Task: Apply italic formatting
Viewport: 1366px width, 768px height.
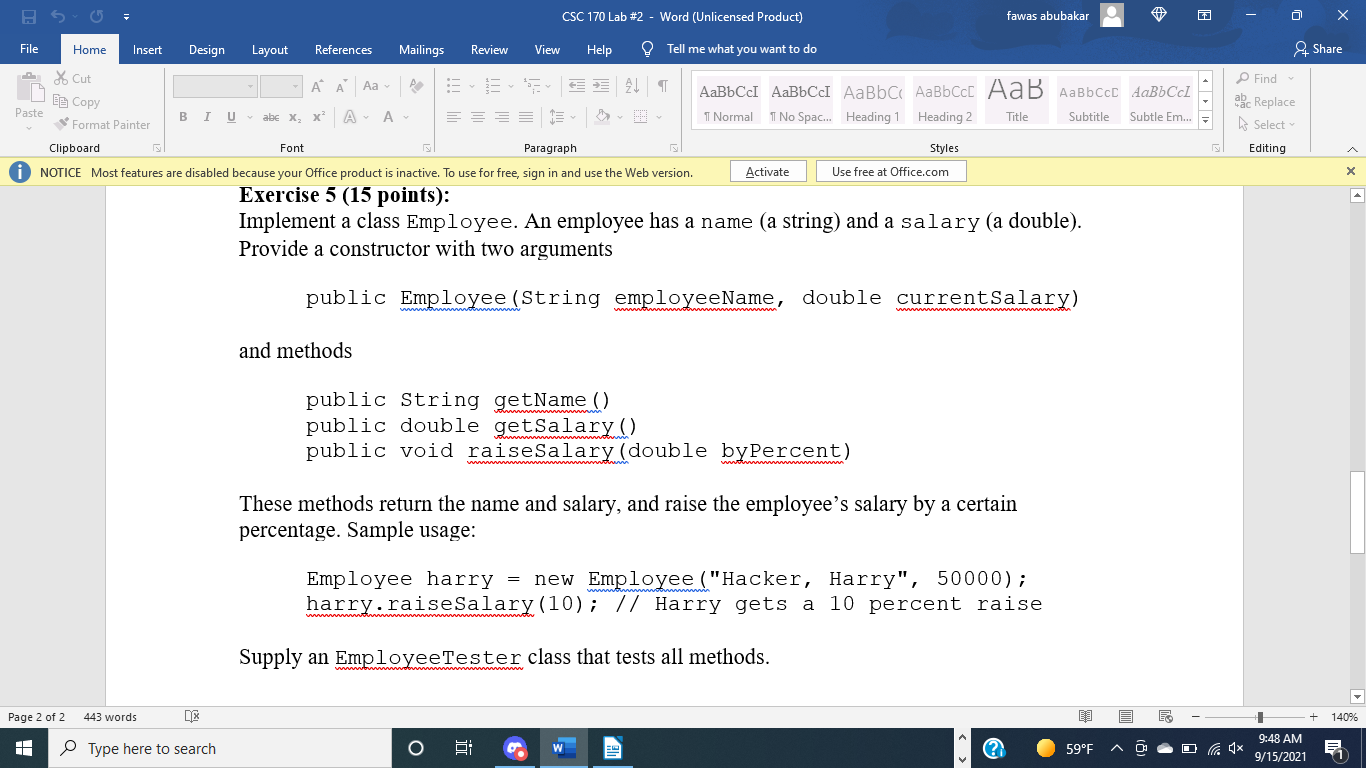Action: [205, 117]
